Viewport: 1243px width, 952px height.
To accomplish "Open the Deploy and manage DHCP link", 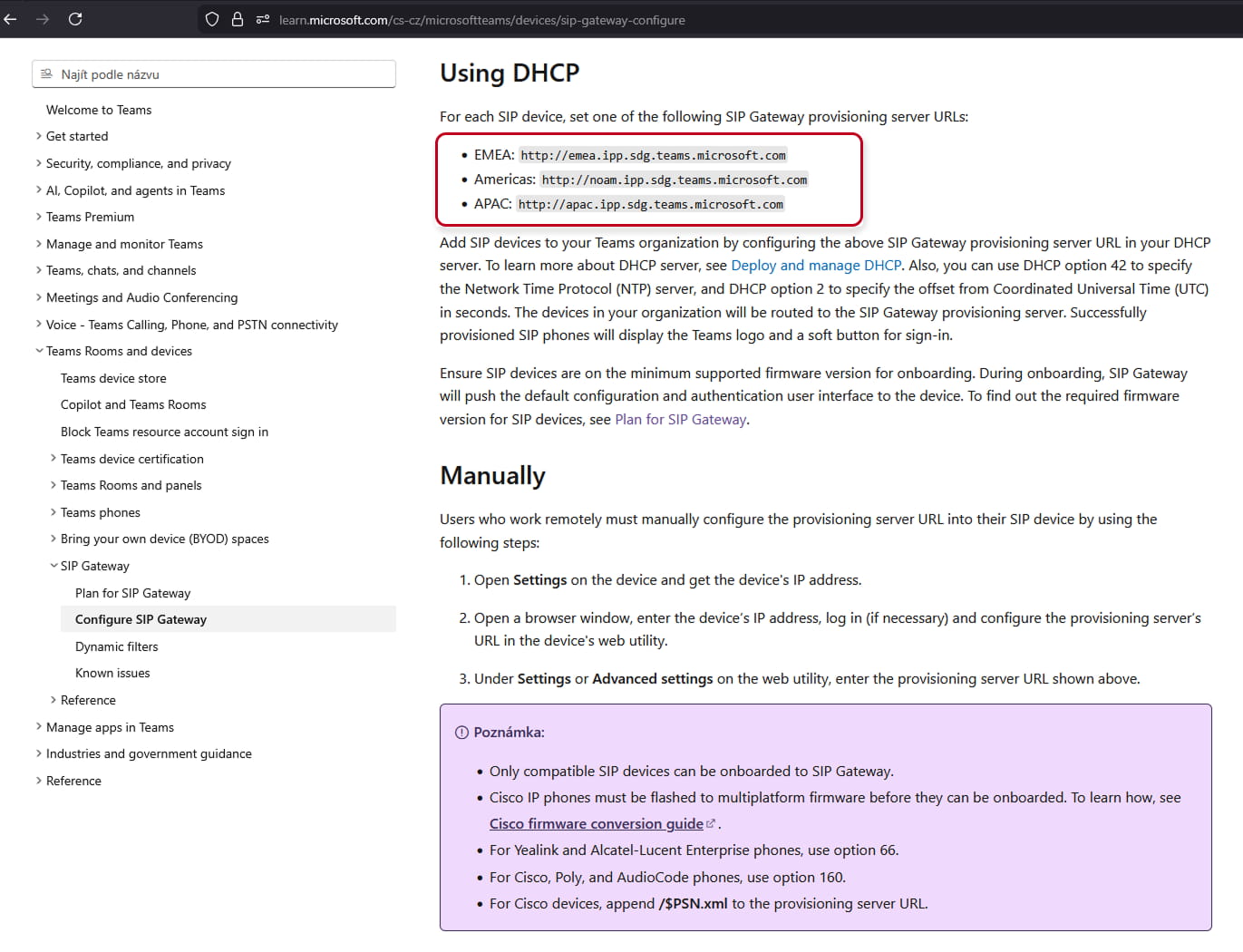I will point(816,266).
